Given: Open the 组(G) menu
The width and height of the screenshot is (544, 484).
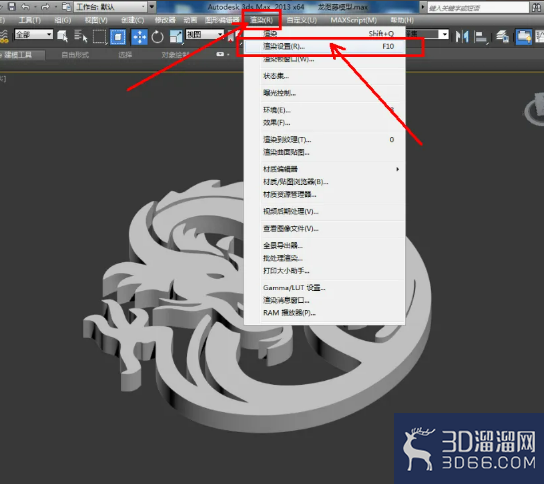Looking at the screenshot, I should 63,20.
